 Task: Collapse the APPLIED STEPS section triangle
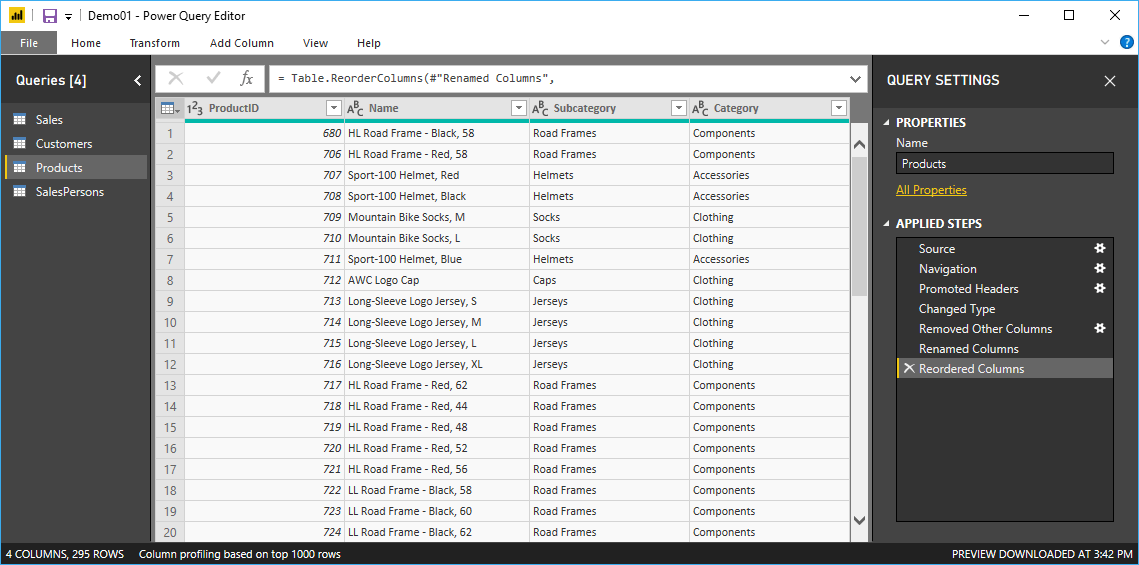click(887, 224)
